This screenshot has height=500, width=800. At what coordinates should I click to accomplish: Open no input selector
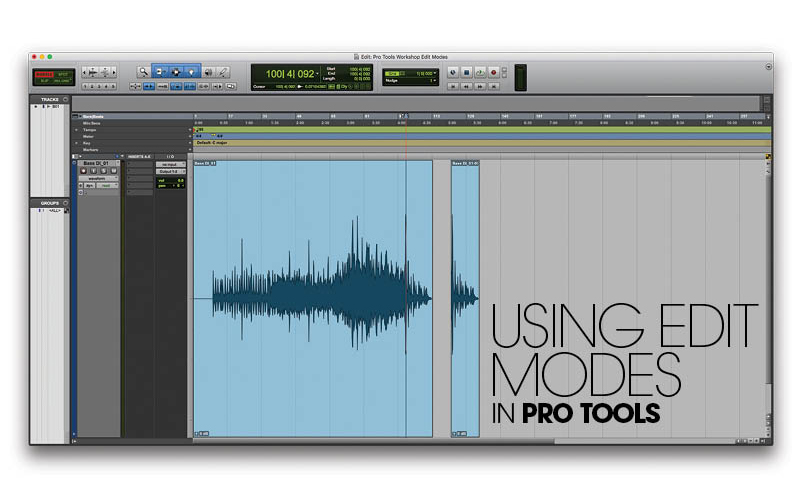click(x=170, y=165)
